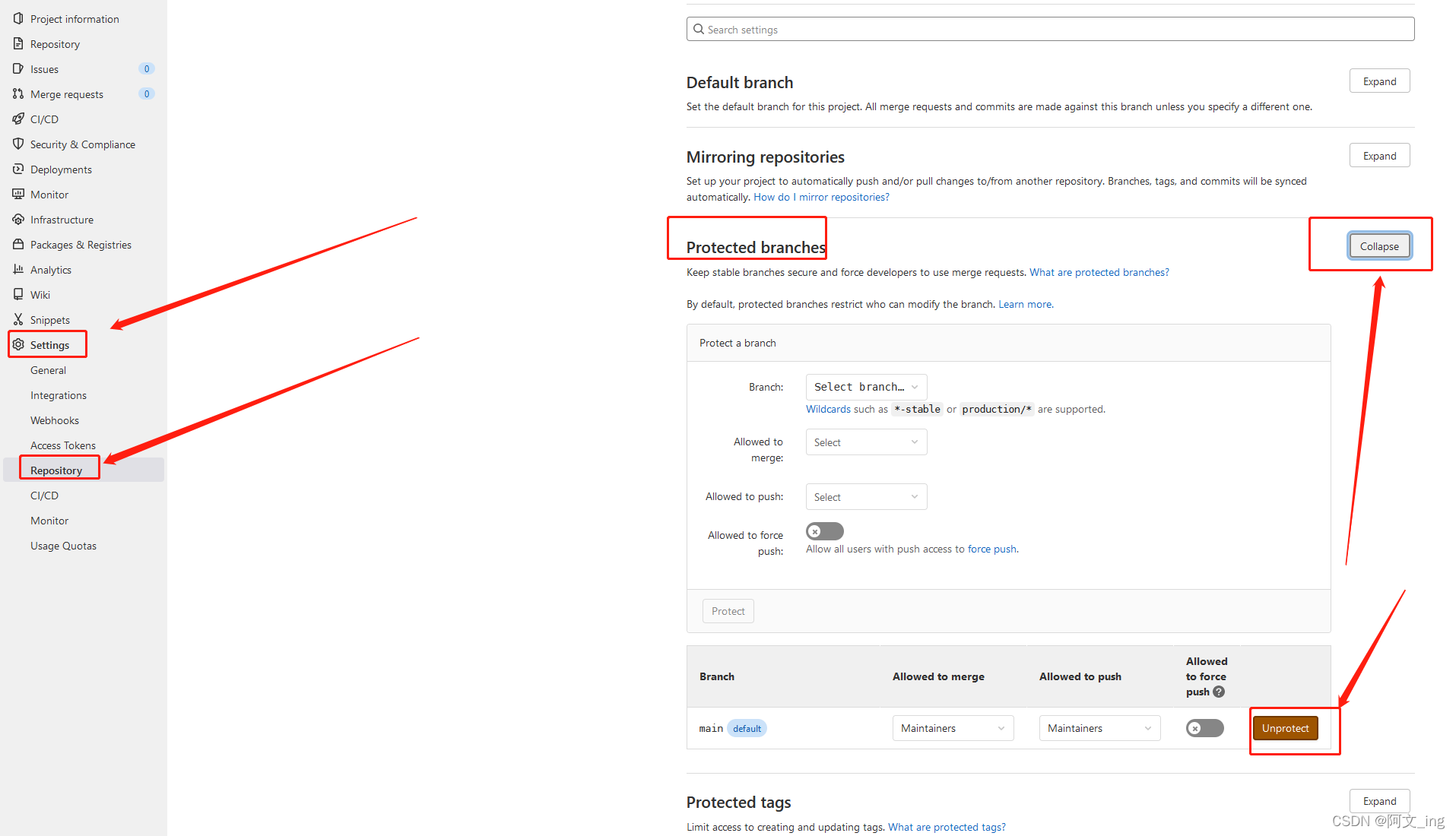Open Access Tokens settings item

[x=63, y=445]
